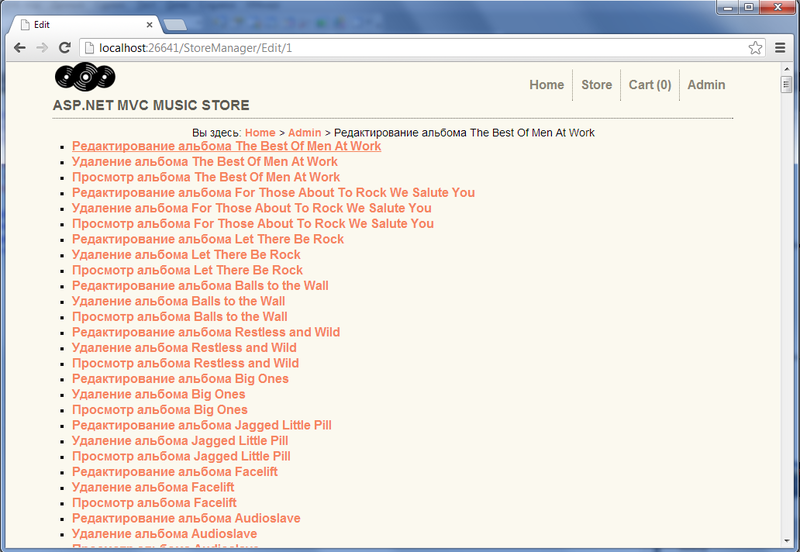Open Просмотр альбома Balls to the Wall
This screenshot has width=800, height=552.
180,317
